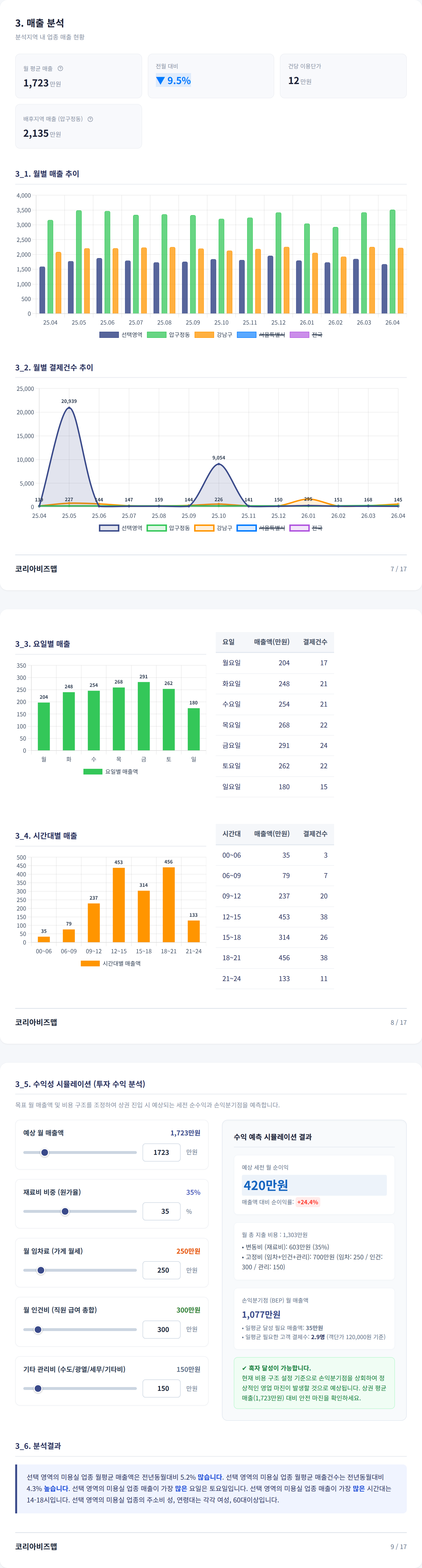Click the 재료비 비중 (원가율) slider handle
Image resolution: width=422 pixels, height=1568 pixels.
pyautogui.click(x=65, y=1211)
